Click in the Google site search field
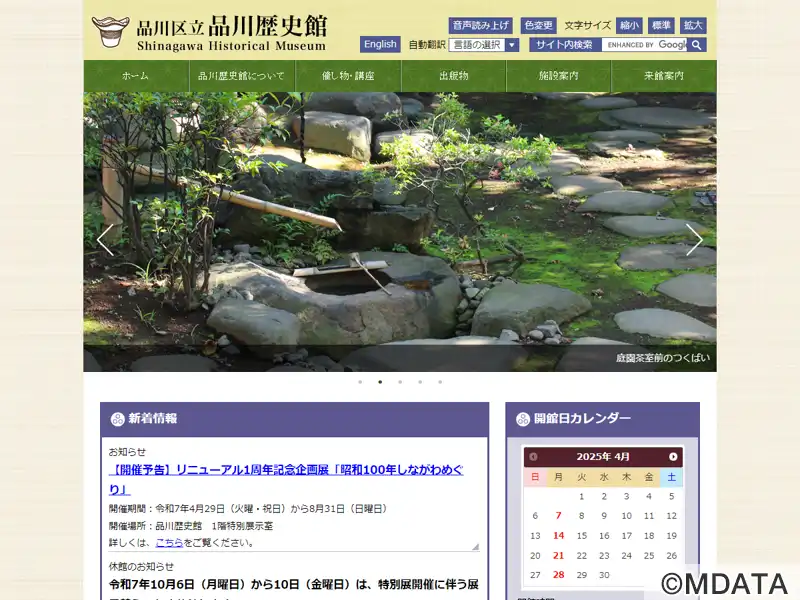Screen dimensions: 800x600 tap(644, 45)
